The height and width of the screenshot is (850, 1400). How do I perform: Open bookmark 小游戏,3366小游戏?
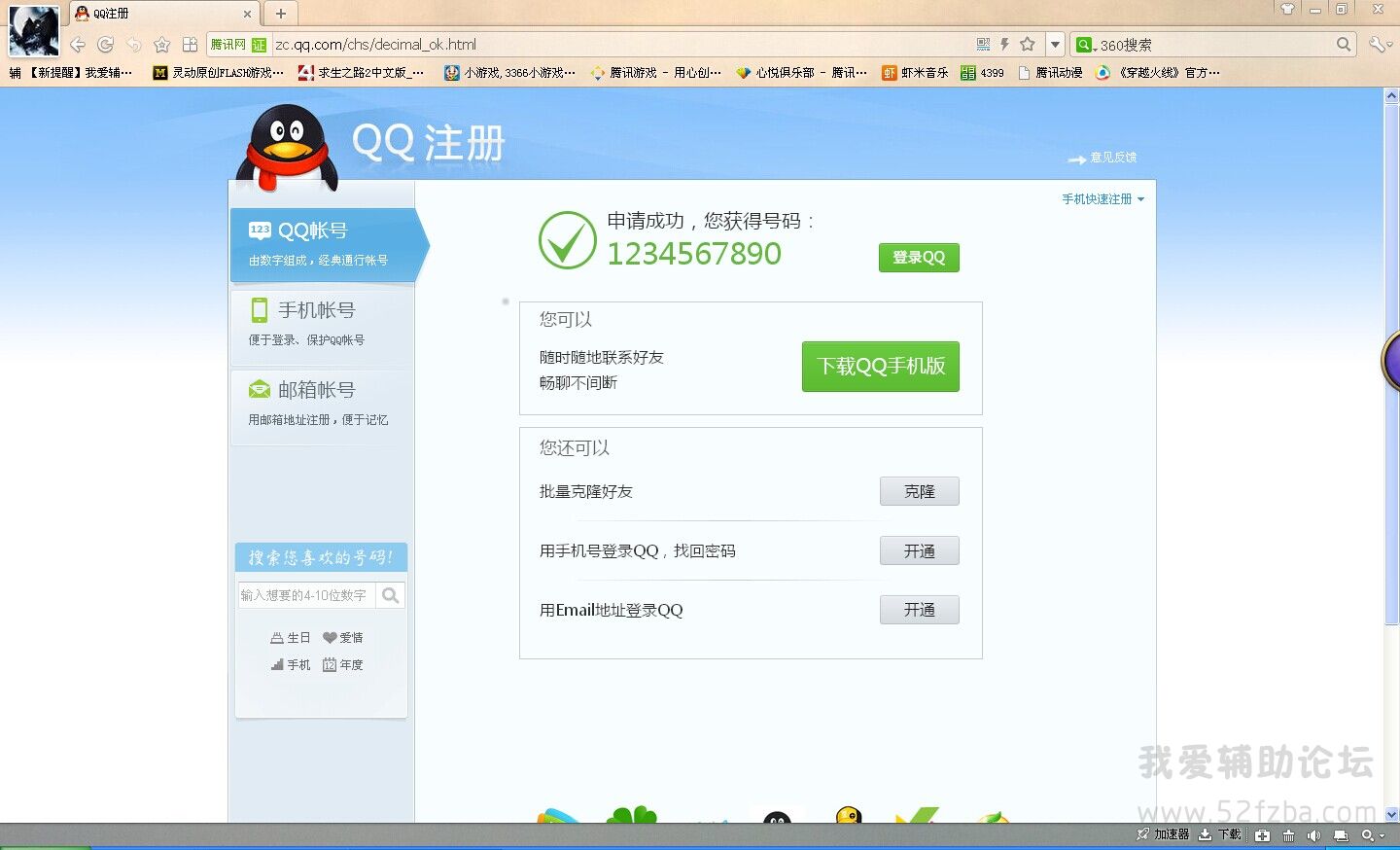(x=509, y=73)
